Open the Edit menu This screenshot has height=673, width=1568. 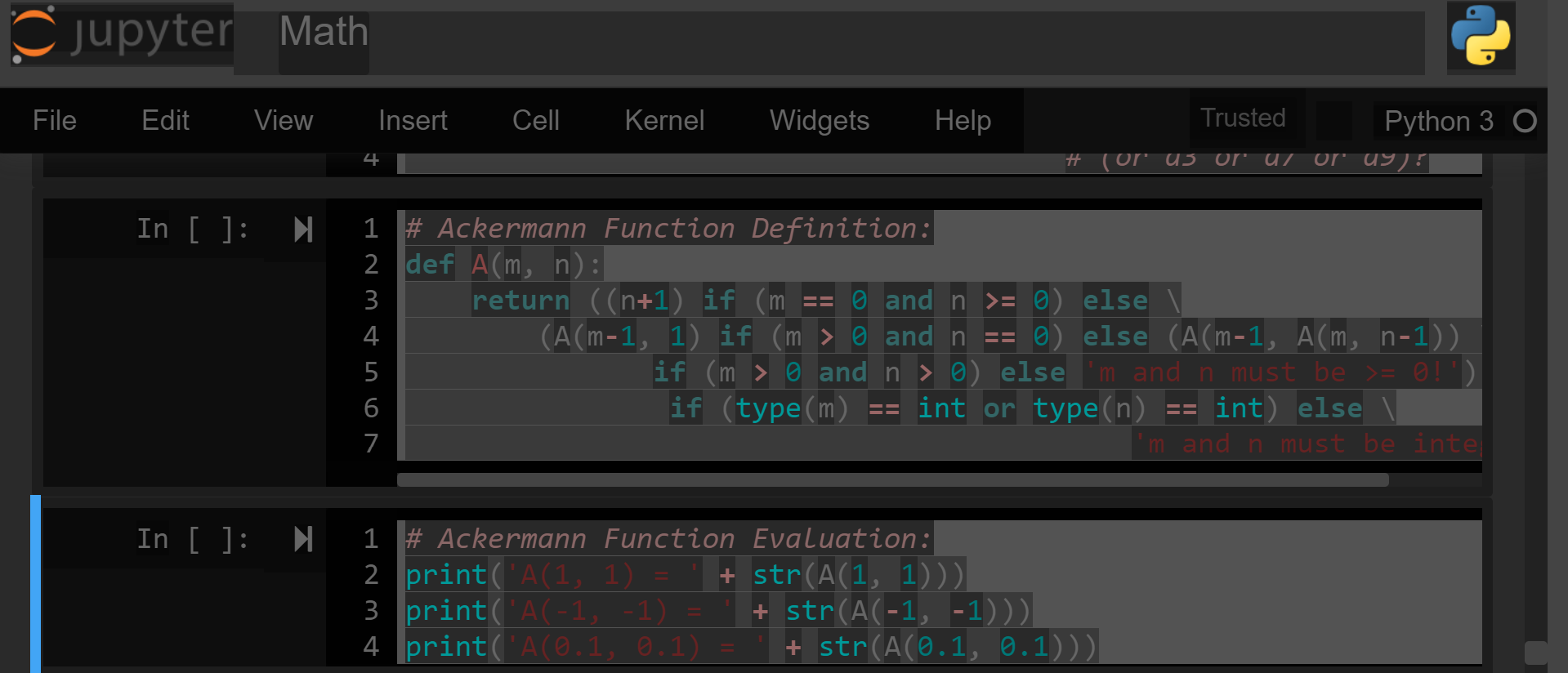(x=165, y=121)
